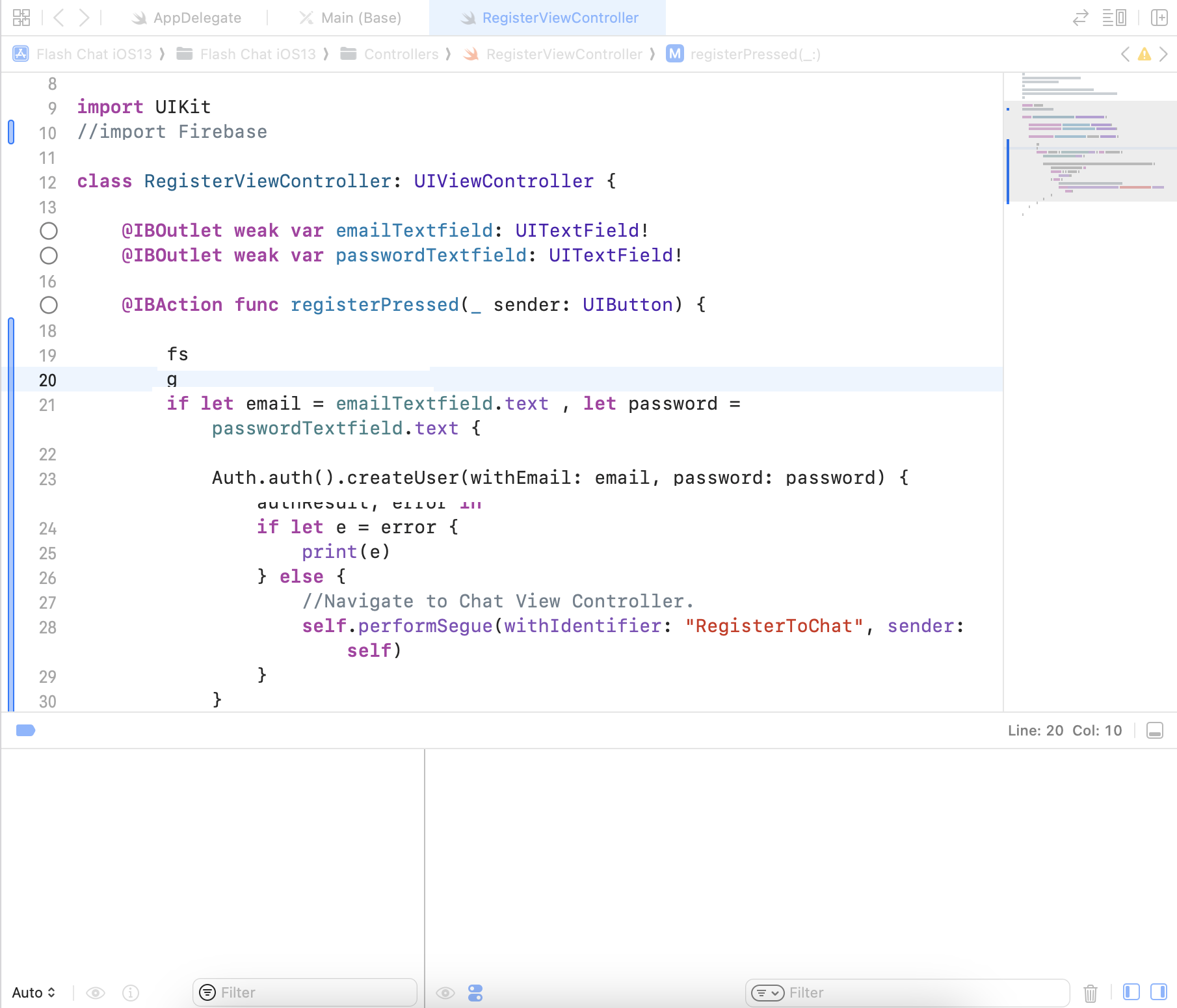The height and width of the screenshot is (1008, 1177).
Task: Toggle the blue breakpoint activation tag
Action: (x=25, y=730)
